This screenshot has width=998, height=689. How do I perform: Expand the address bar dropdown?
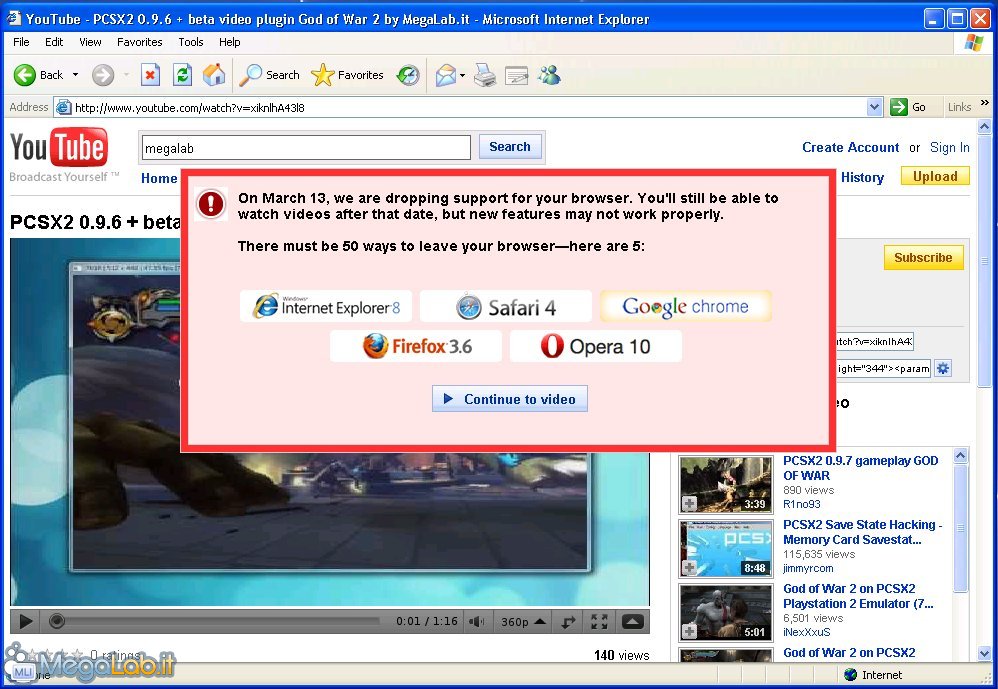point(875,108)
